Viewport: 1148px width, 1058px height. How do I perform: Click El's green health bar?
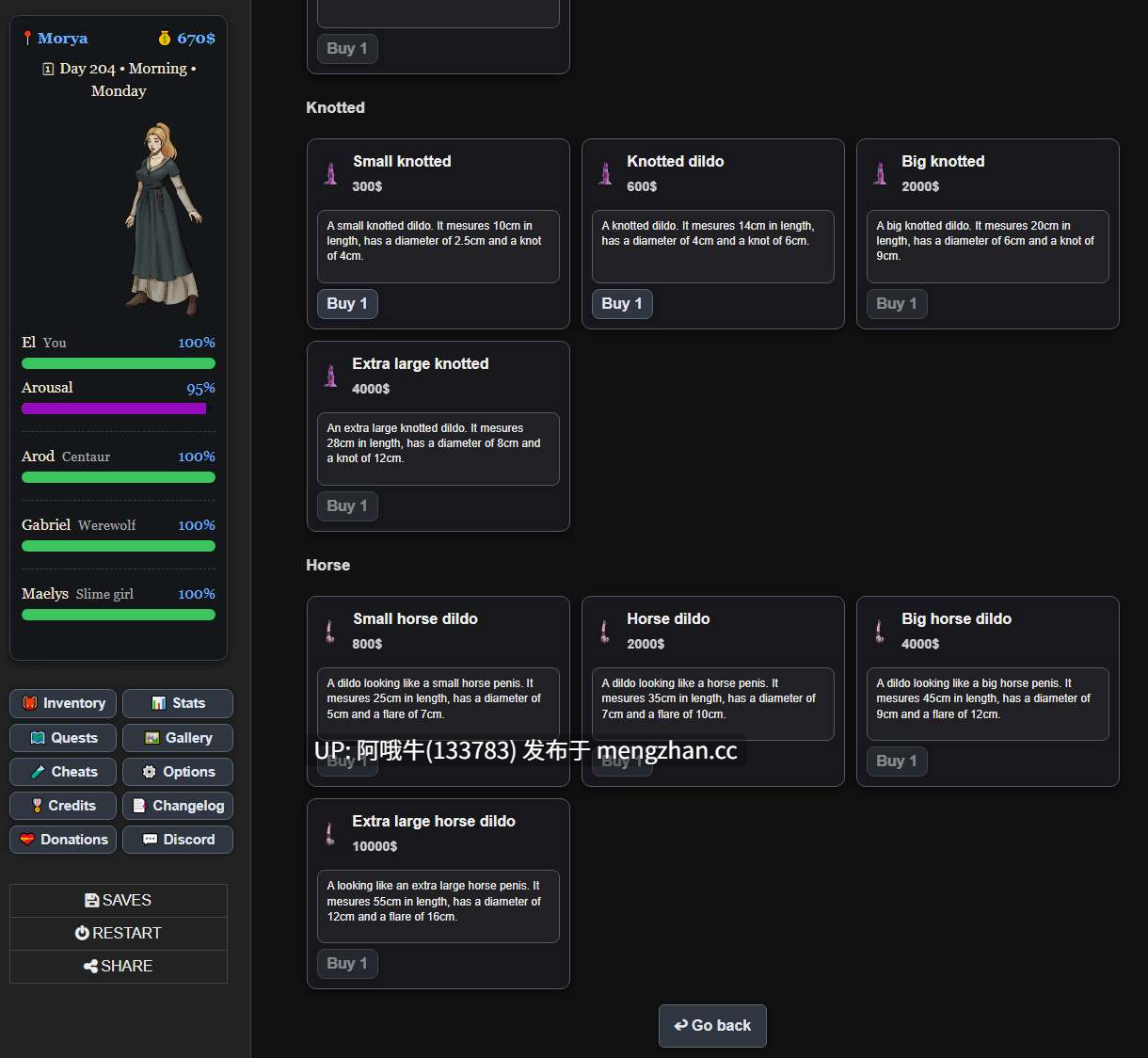coord(119,363)
